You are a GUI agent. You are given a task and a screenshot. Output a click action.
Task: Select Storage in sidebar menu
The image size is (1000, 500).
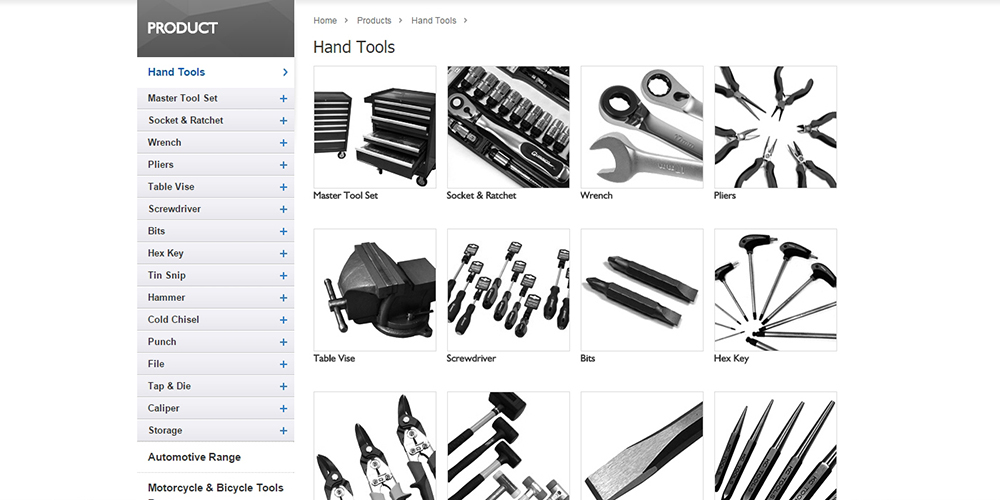click(165, 430)
